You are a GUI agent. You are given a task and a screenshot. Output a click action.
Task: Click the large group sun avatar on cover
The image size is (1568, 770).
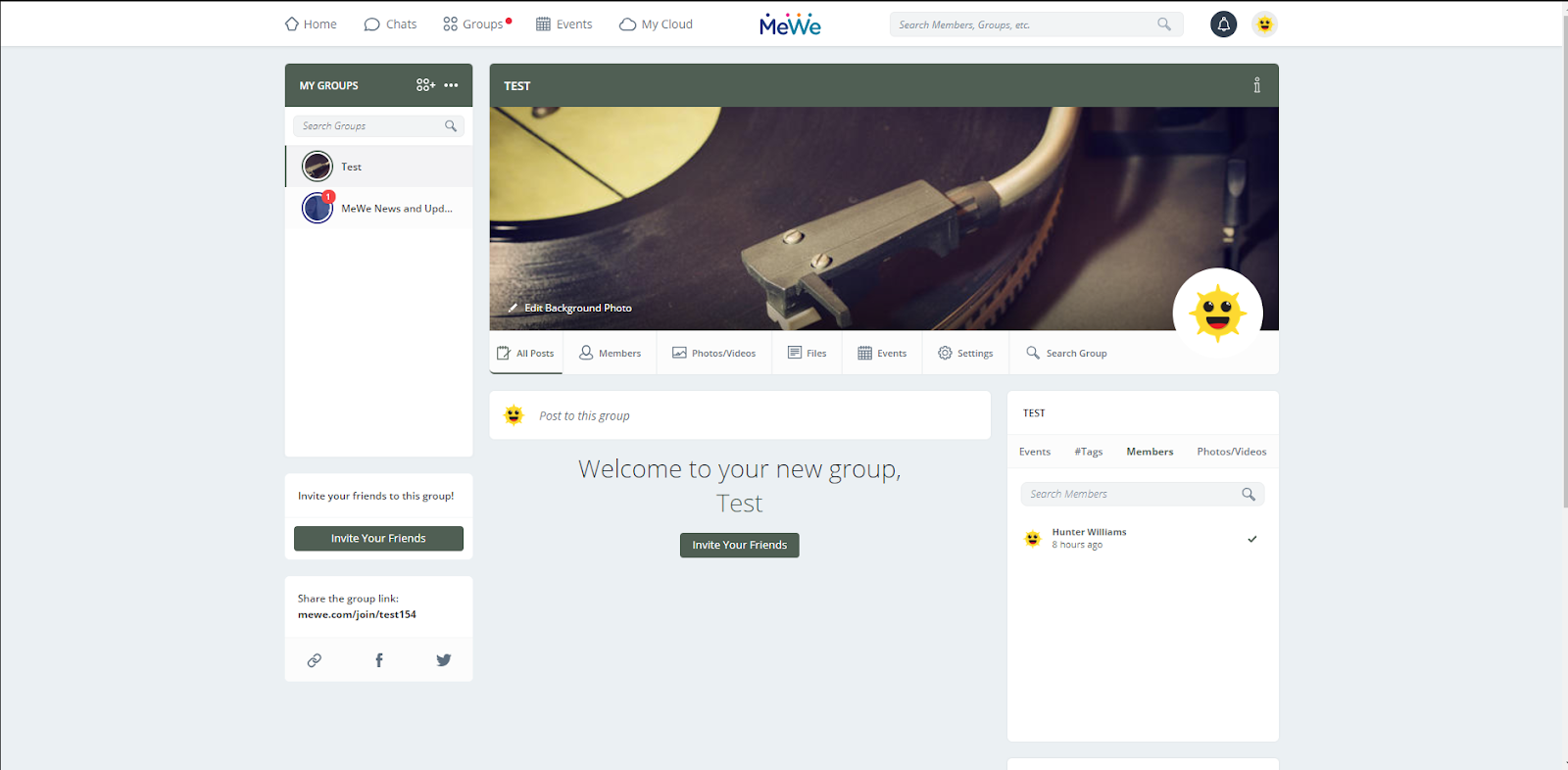click(1217, 313)
